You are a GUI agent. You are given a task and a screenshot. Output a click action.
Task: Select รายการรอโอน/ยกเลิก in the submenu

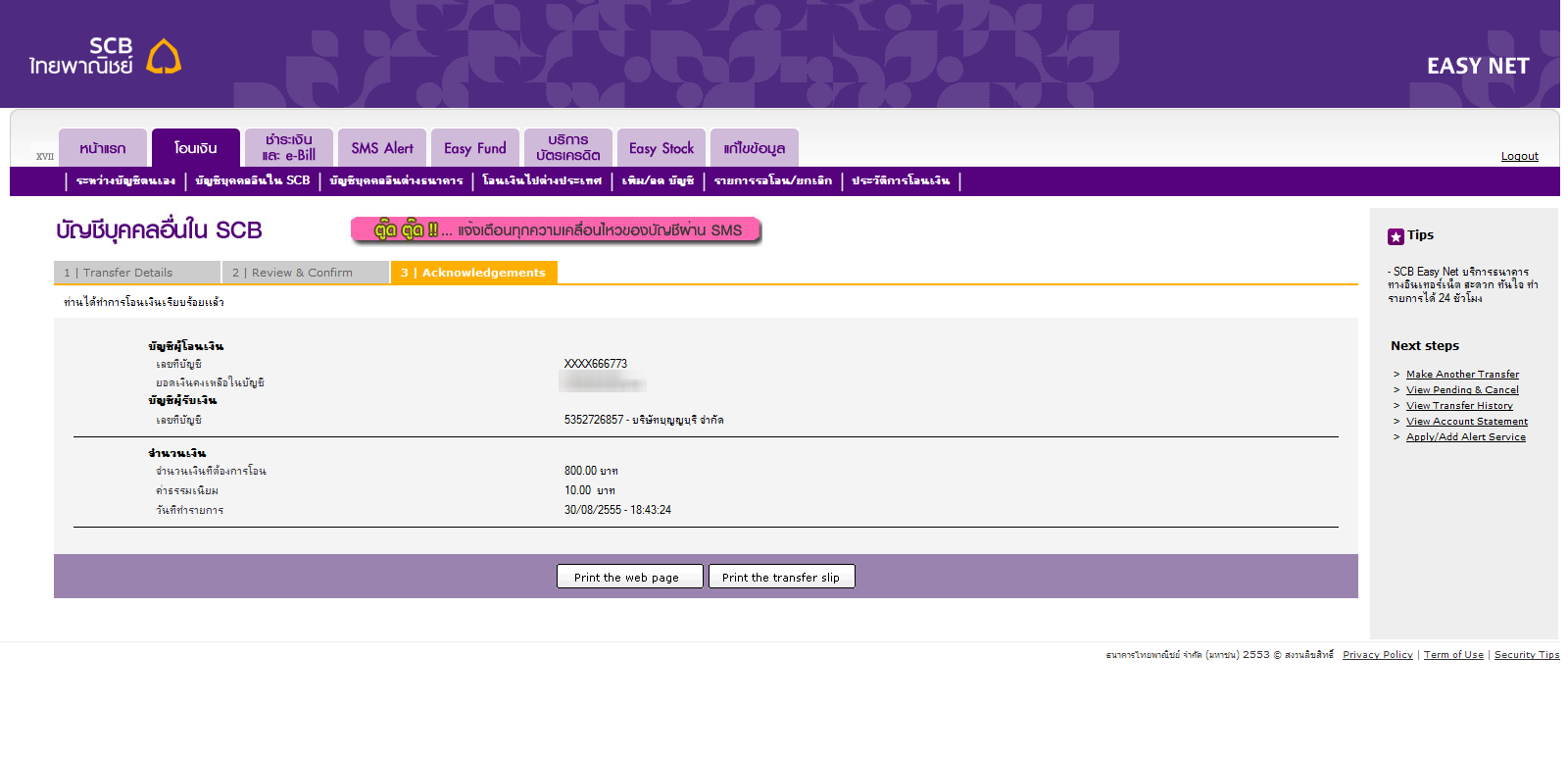tap(773, 180)
